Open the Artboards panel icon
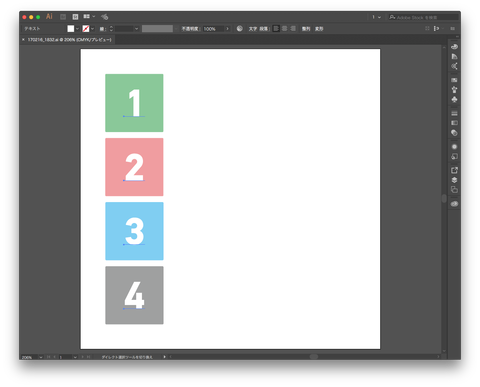 [454, 190]
